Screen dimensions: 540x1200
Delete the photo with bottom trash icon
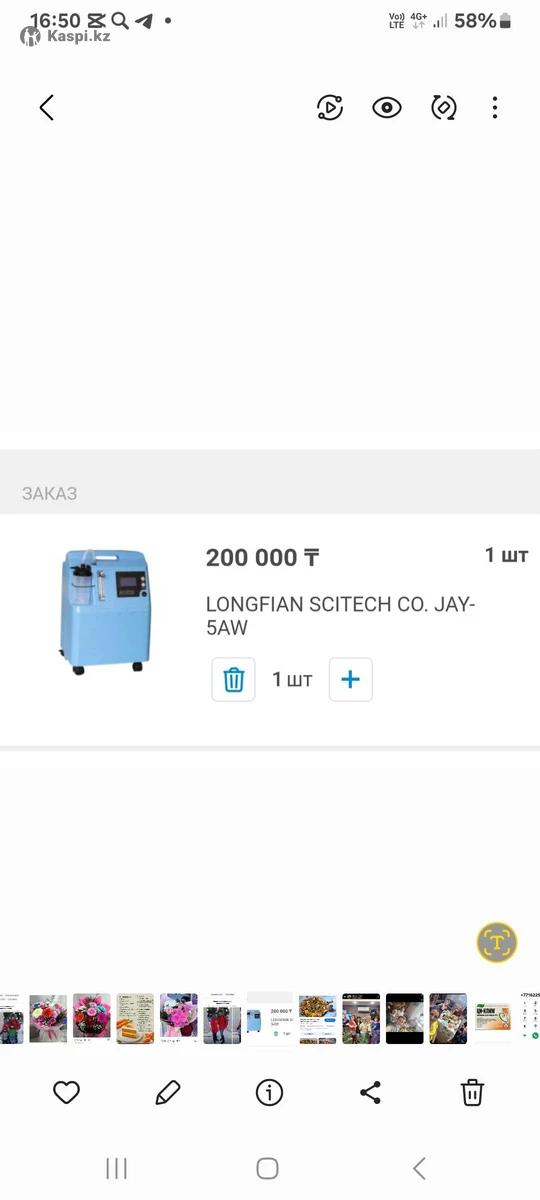(x=472, y=1093)
